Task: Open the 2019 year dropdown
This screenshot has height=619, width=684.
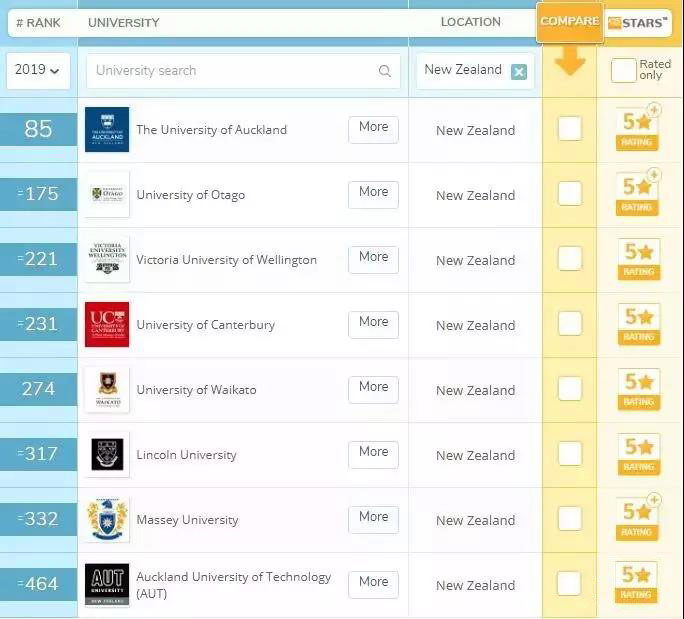Action: click(38, 71)
